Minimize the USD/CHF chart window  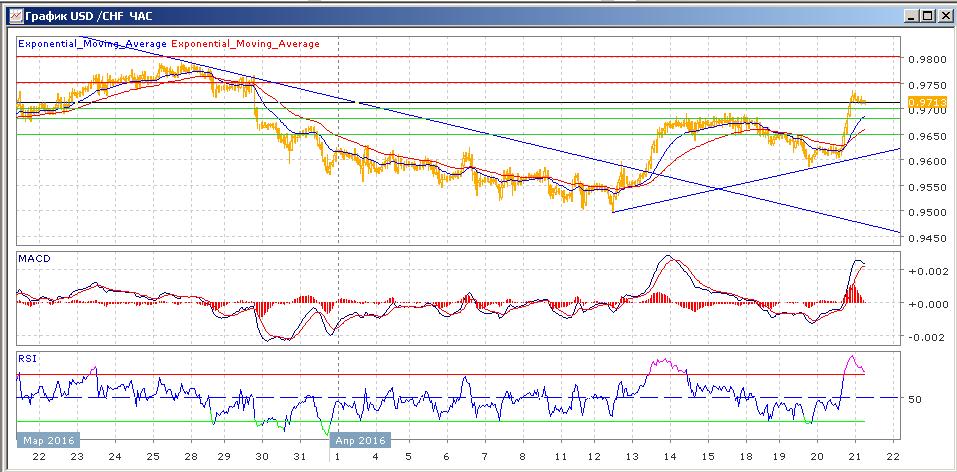910,16
